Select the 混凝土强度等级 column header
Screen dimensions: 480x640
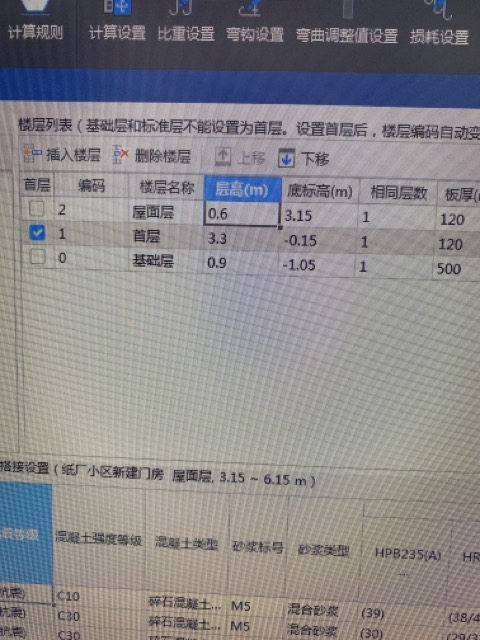[98, 539]
